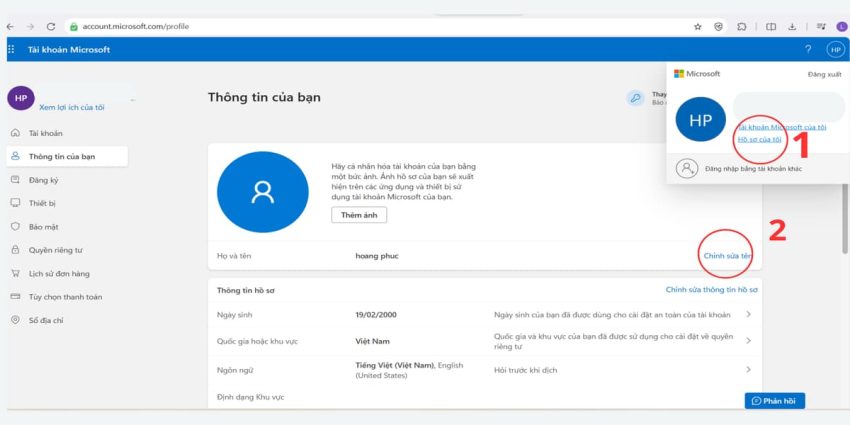Click the monitor icon beside Thiết bị

pos(16,203)
